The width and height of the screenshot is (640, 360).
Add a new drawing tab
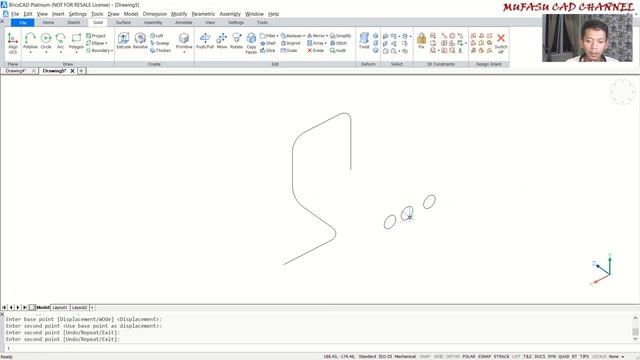pos(81,71)
